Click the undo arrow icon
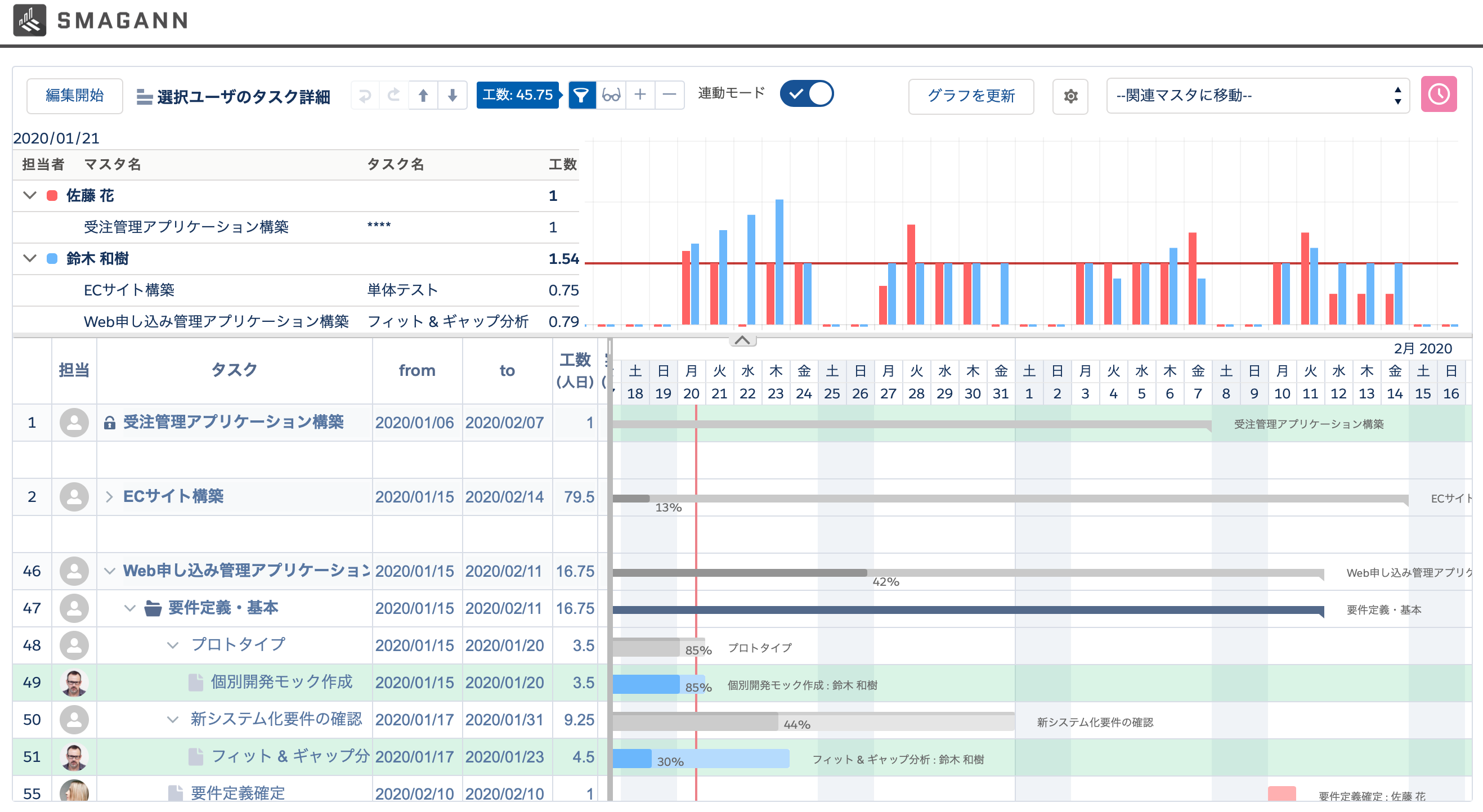Image resolution: width=1483 pixels, height=812 pixels. tap(365, 95)
